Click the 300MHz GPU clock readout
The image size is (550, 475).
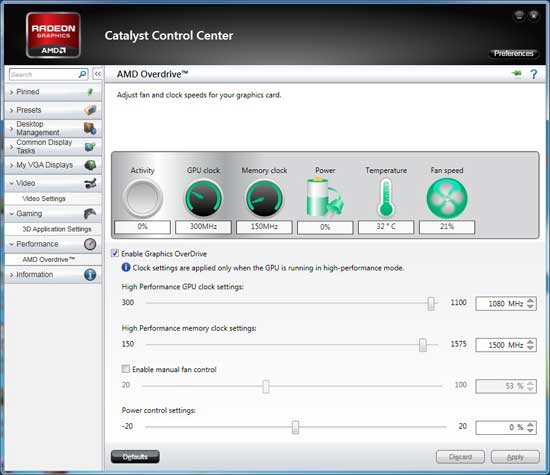(x=203, y=227)
